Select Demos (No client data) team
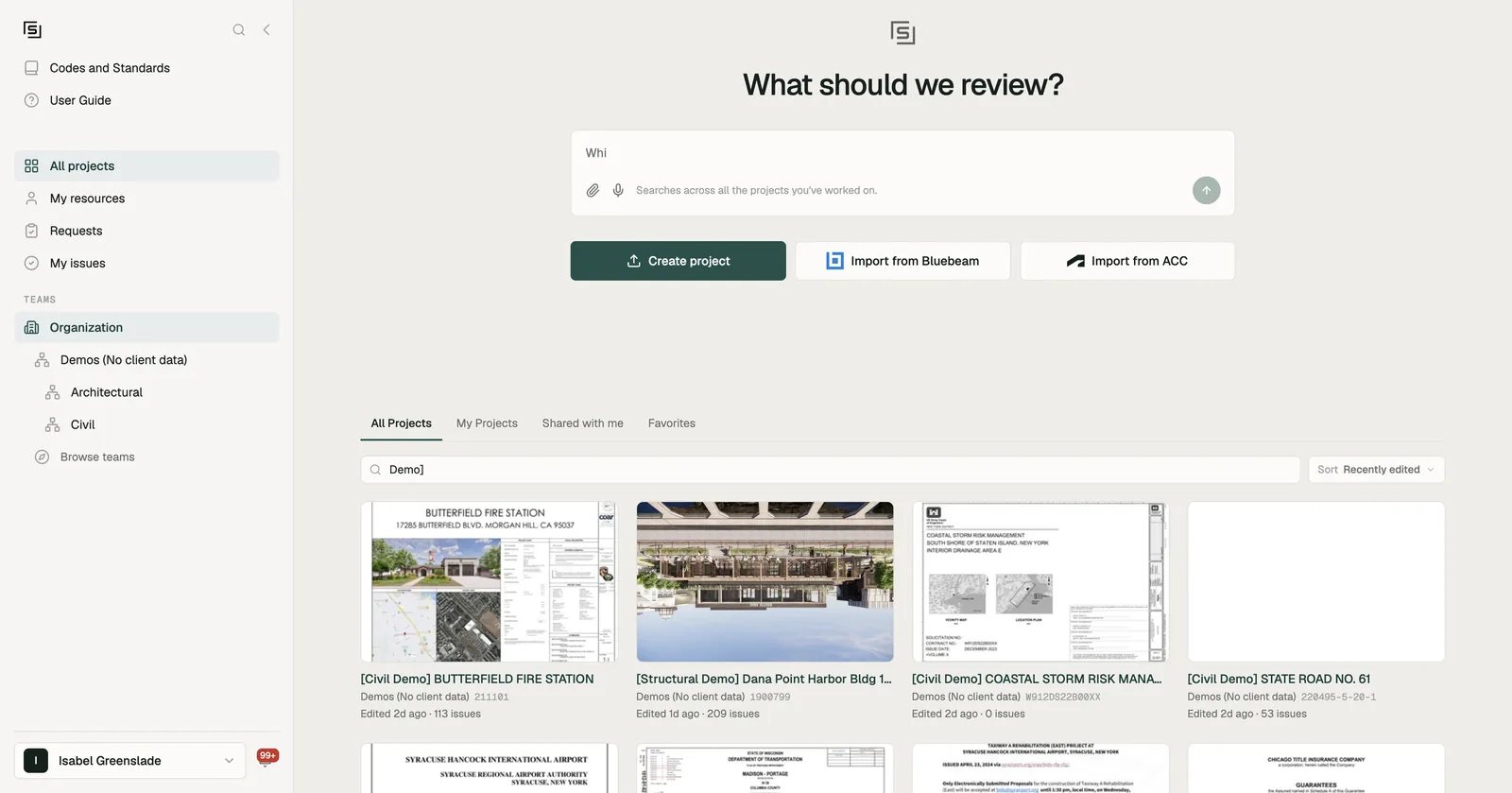1512x793 pixels. [x=124, y=360]
